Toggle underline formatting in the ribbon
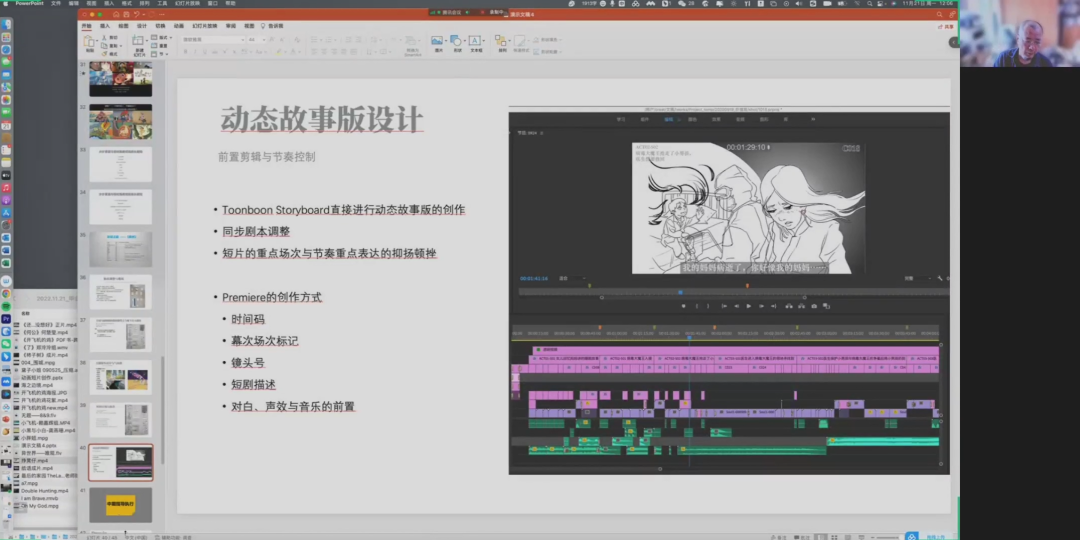Image resolution: width=1080 pixels, height=540 pixels. 204,52
